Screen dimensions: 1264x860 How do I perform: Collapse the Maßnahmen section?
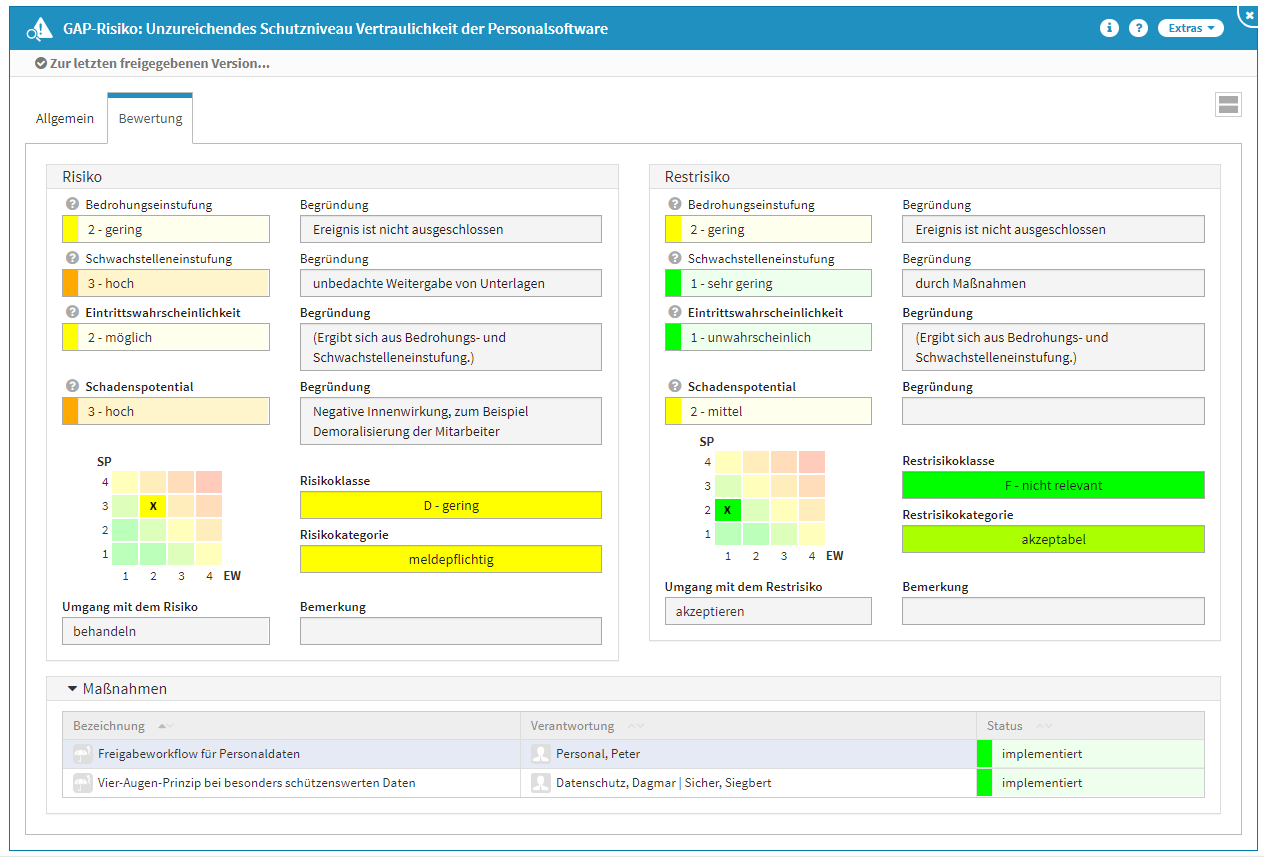point(73,689)
